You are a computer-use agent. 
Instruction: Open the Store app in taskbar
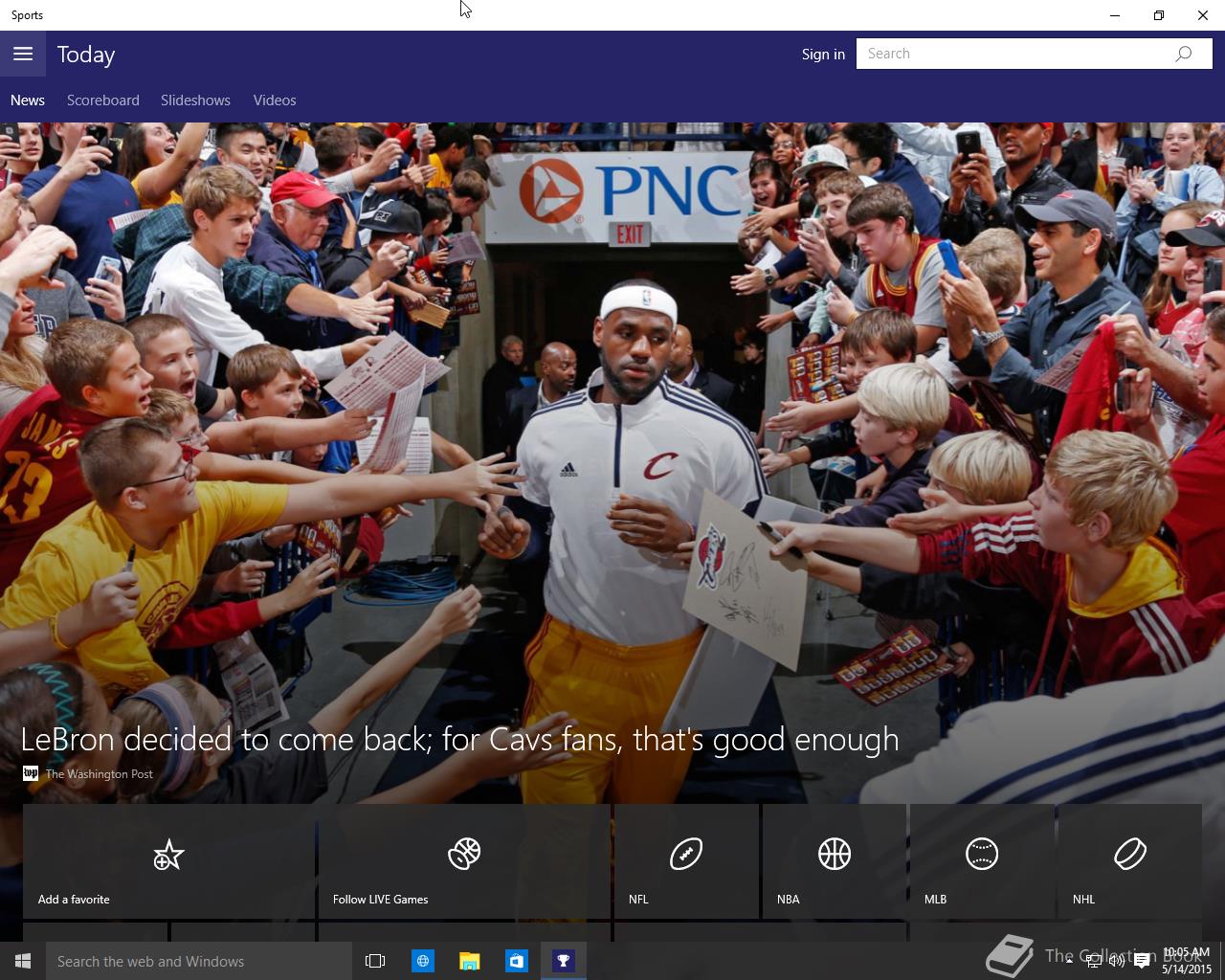(x=516, y=961)
